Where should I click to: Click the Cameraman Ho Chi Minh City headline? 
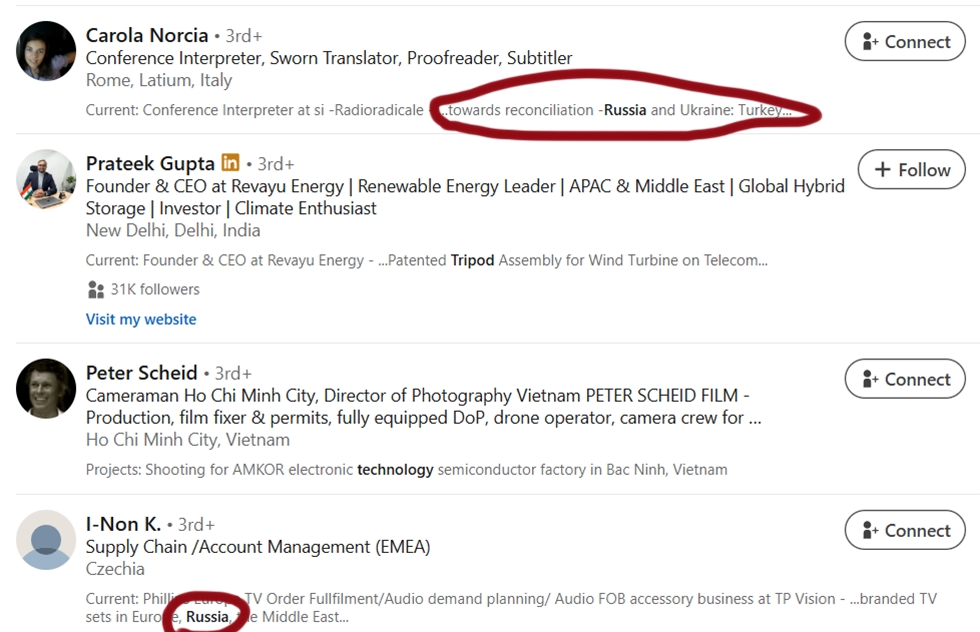pyautogui.click(x=424, y=406)
